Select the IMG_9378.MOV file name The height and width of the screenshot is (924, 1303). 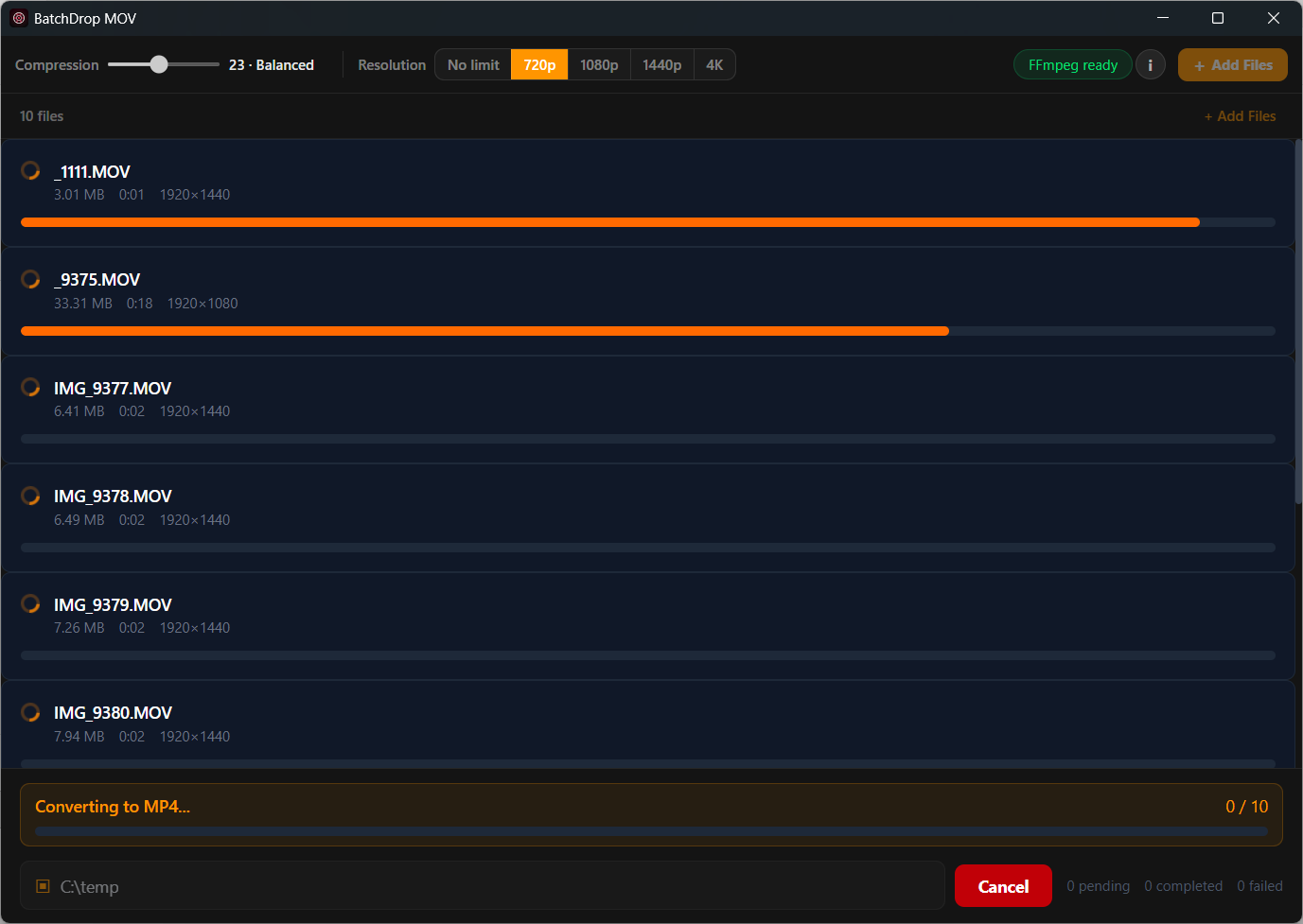coord(113,497)
